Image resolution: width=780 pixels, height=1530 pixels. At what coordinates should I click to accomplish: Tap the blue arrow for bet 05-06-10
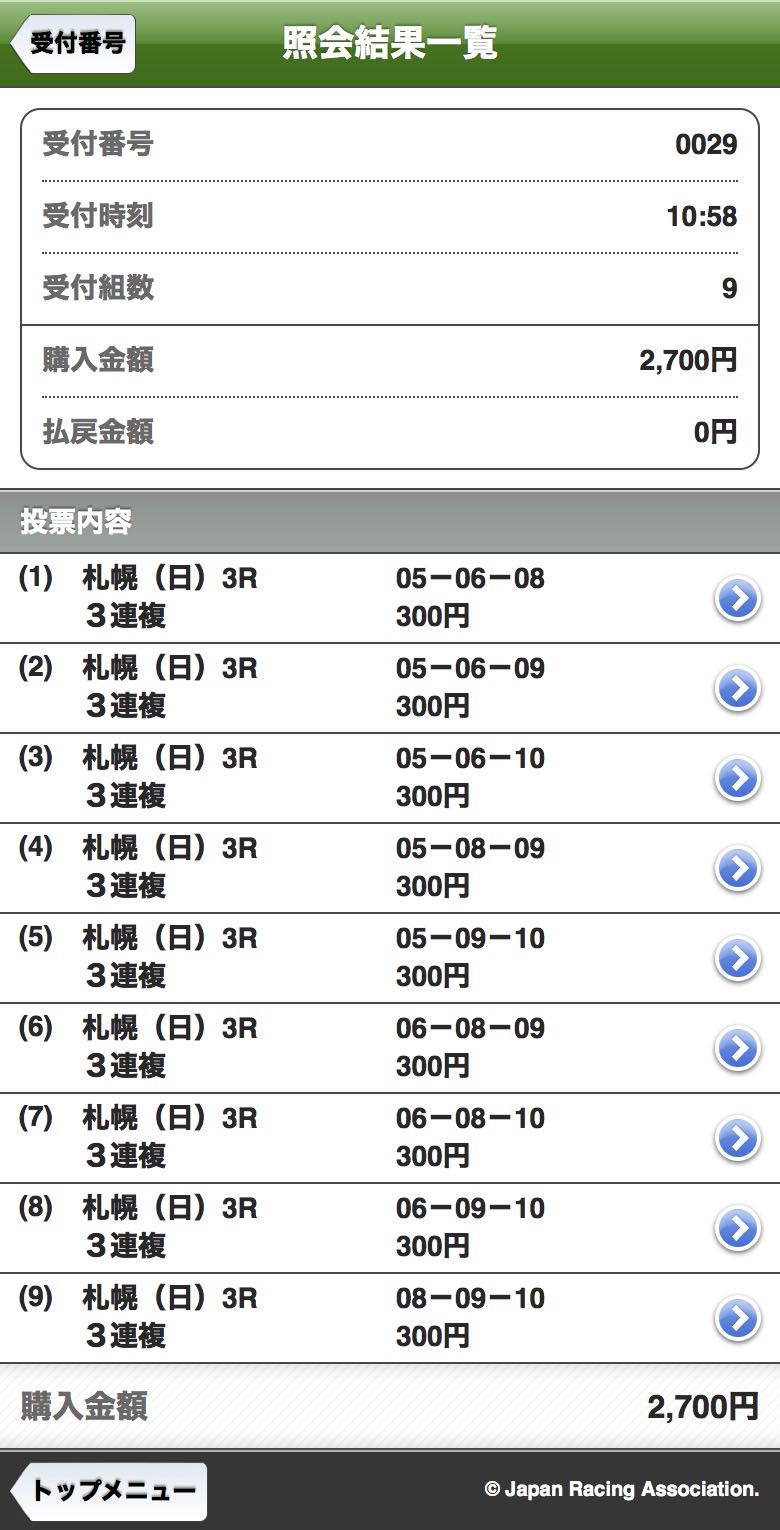pyautogui.click(x=738, y=779)
